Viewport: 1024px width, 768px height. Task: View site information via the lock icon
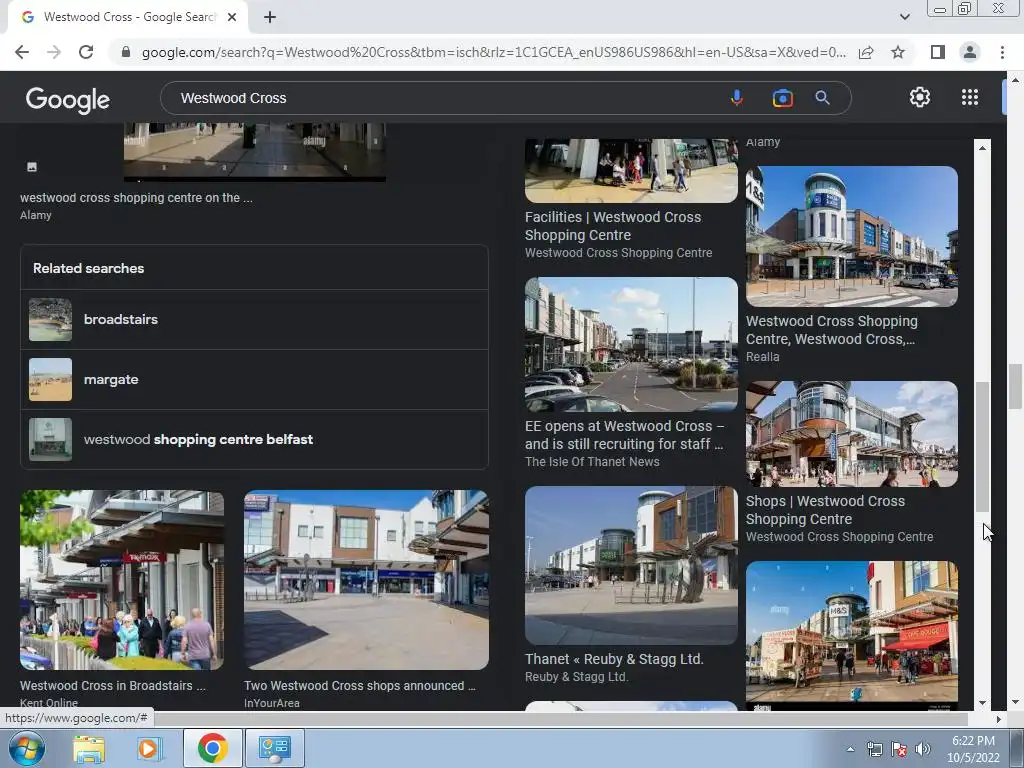point(126,52)
